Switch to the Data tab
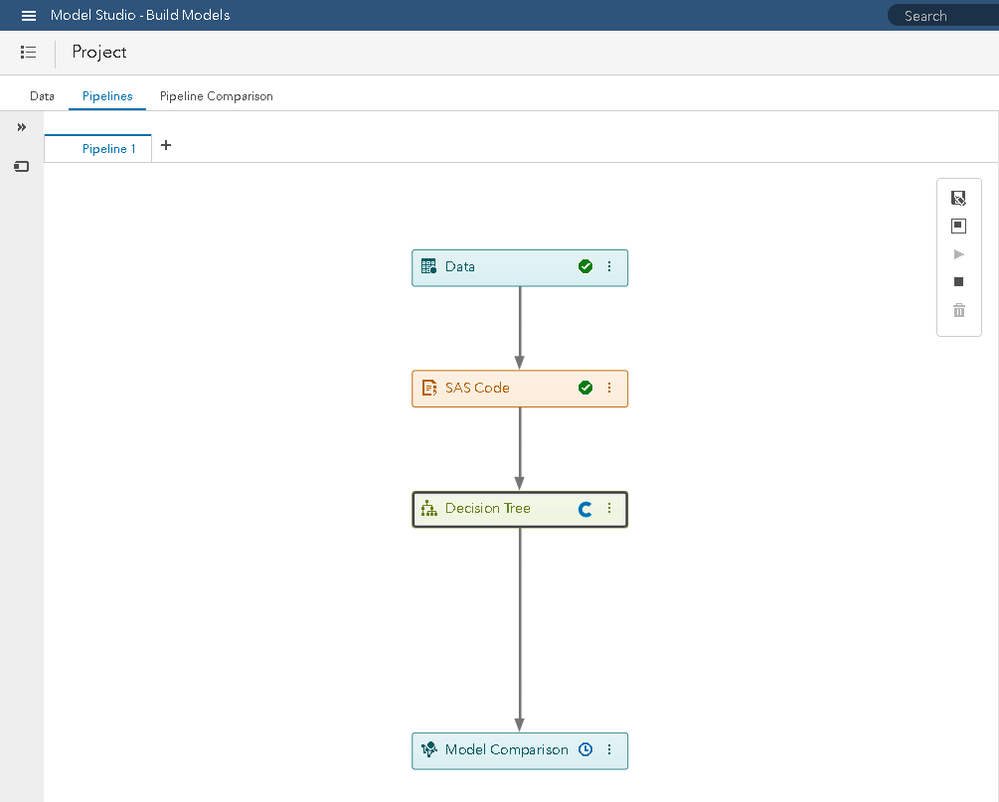The height and width of the screenshot is (802, 999). point(42,96)
